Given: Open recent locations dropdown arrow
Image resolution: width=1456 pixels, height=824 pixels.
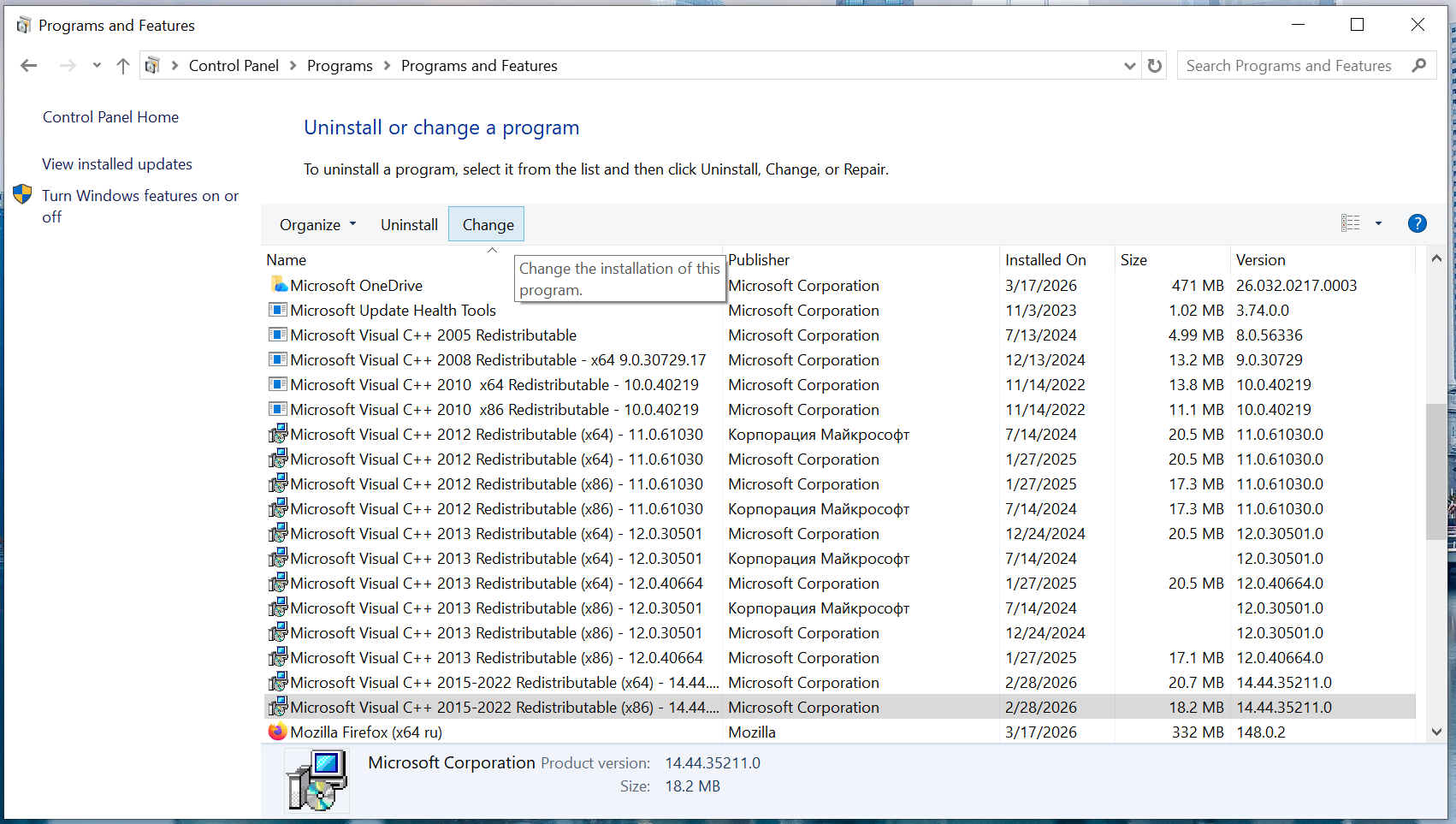Looking at the screenshot, I should tap(97, 66).
